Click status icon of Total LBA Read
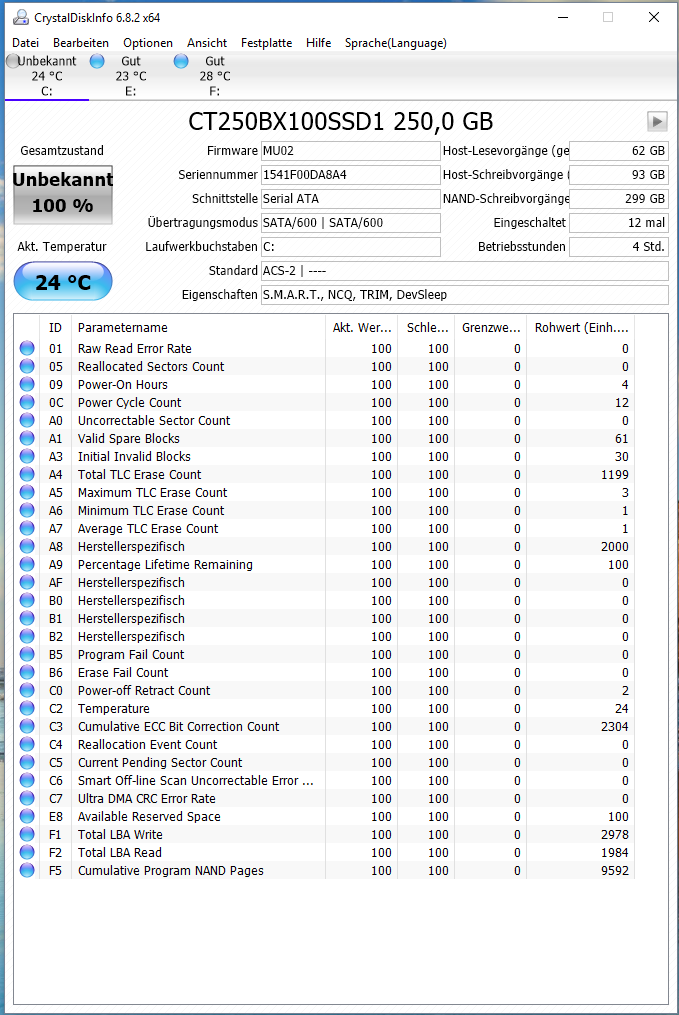The image size is (679, 1015). (27, 853)
